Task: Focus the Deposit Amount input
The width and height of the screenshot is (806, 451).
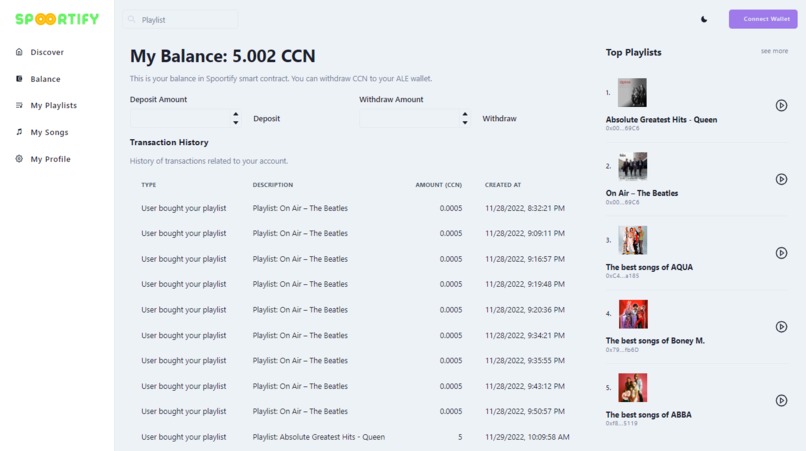Action: (180, 118)
